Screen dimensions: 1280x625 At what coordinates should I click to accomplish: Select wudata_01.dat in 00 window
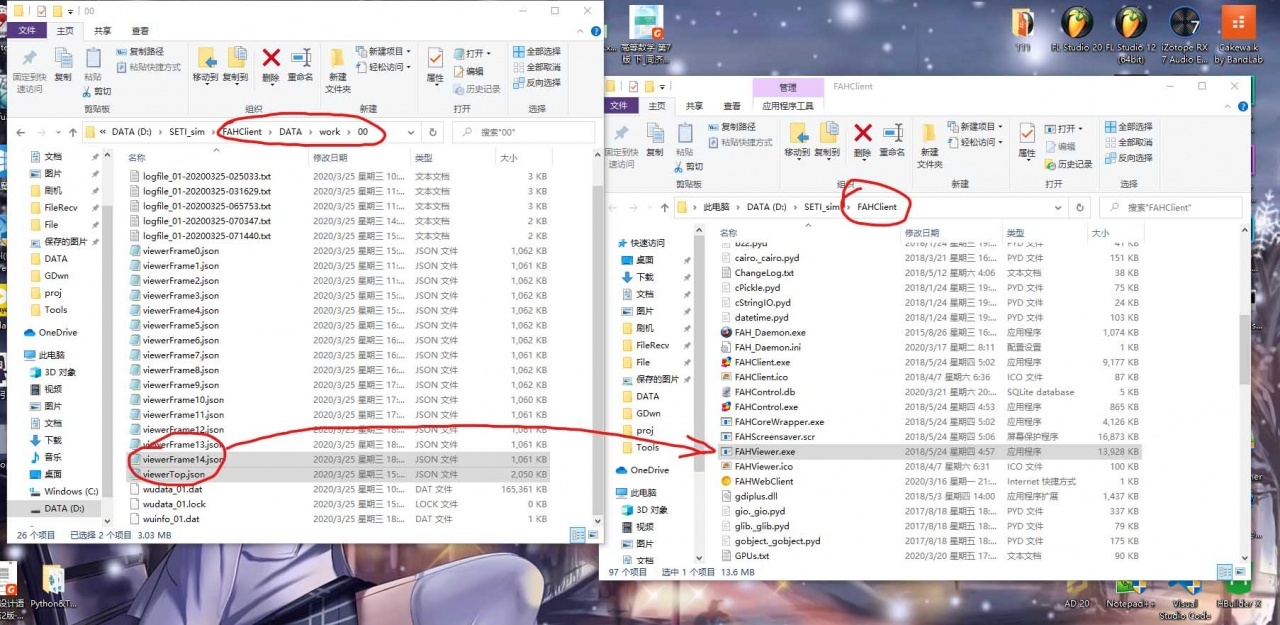click(x=339, y=489)
